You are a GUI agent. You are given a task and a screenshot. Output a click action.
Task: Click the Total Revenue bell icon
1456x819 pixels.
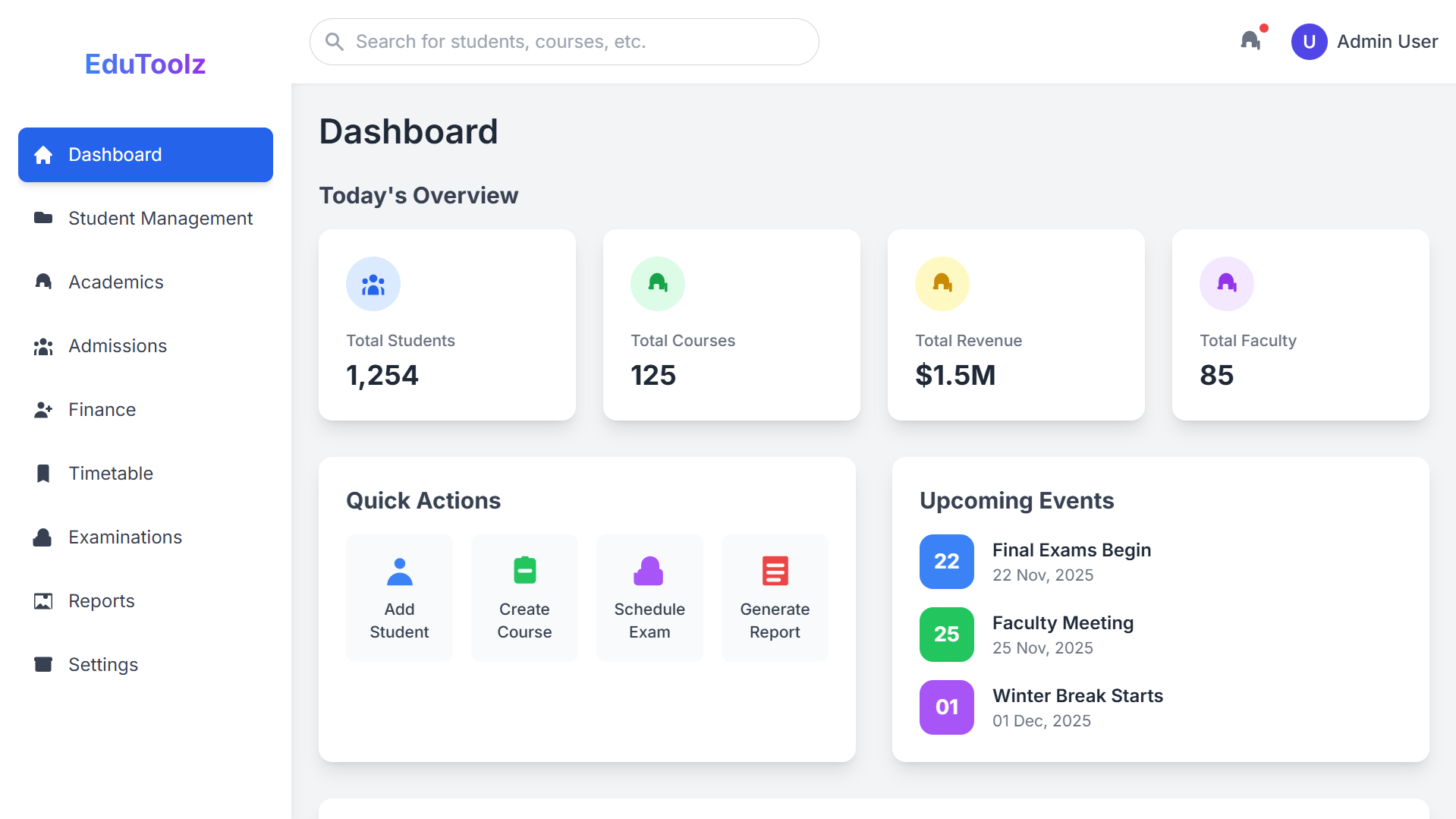click(x=942, y=283)
